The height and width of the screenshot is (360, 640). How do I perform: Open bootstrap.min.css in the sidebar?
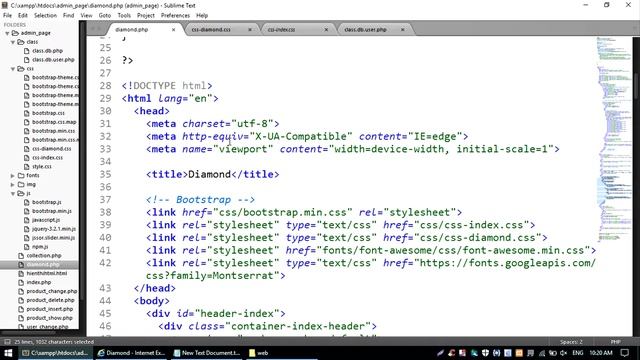[53, 131]
